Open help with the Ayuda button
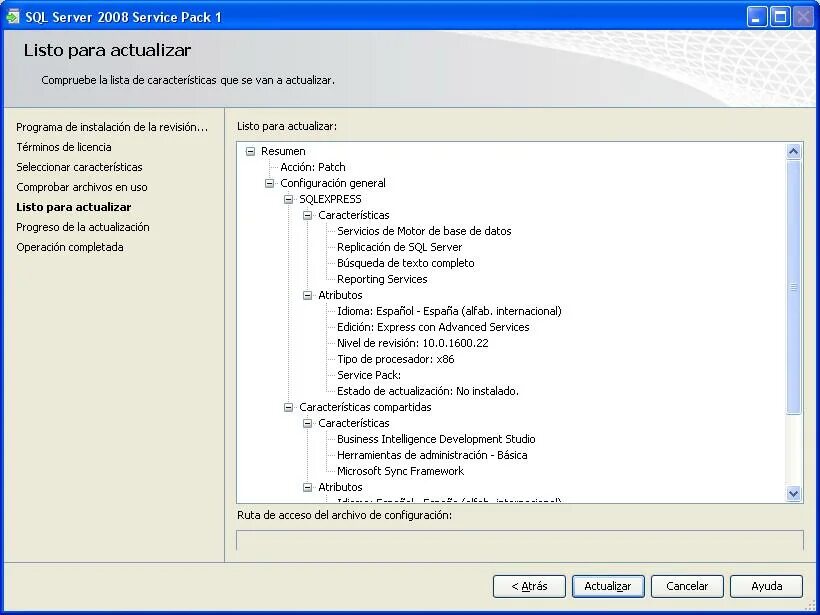The image size is (820, 615). pyautogui.click(x=767, y=586)
